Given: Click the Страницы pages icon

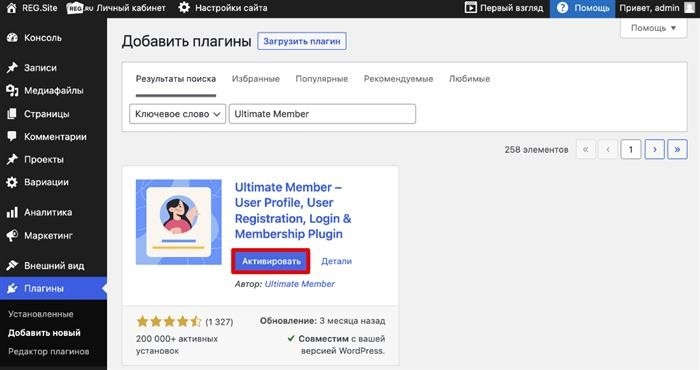Looking at the screenshot, I should click(12, 114).
